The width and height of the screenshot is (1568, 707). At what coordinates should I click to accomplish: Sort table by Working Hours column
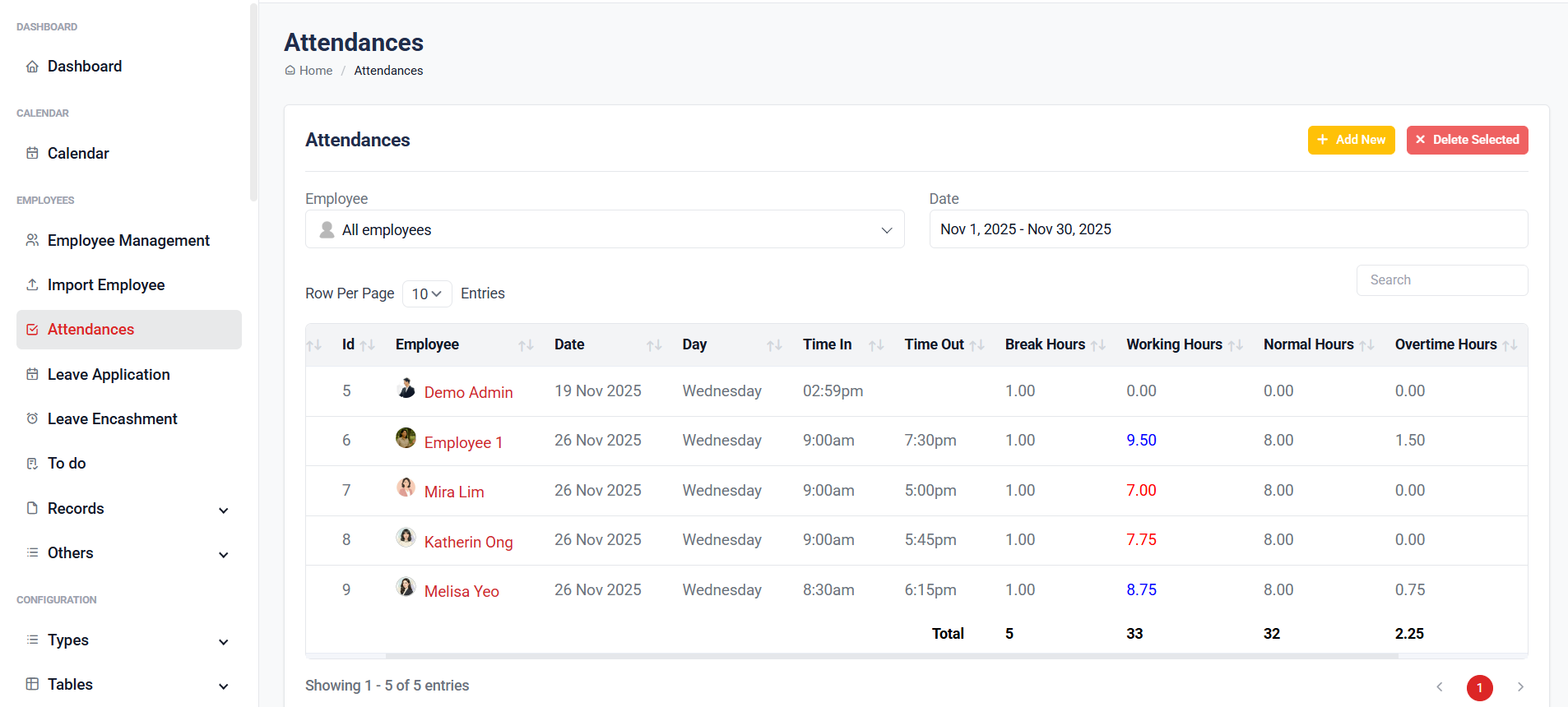1235,345
